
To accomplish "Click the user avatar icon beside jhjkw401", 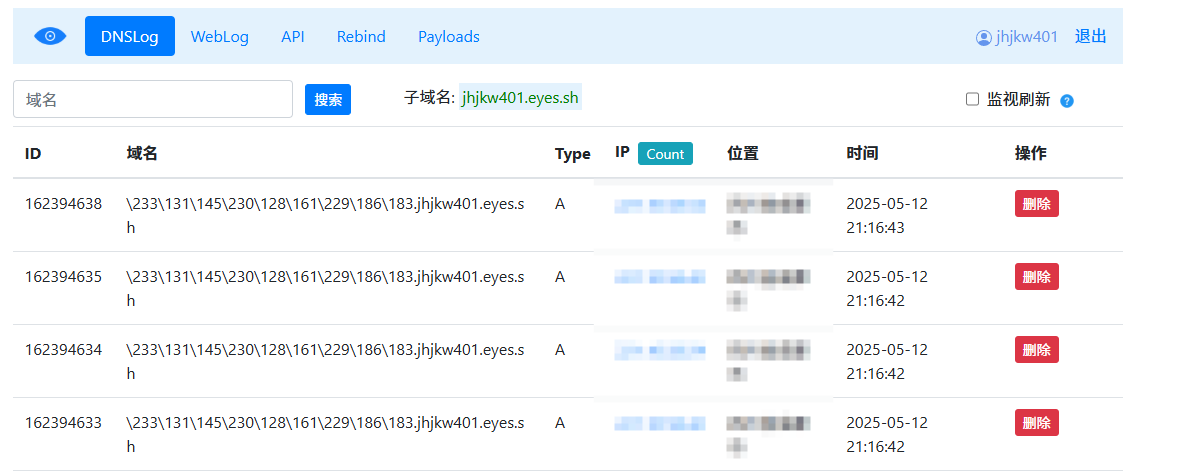I will coord(983,37).
